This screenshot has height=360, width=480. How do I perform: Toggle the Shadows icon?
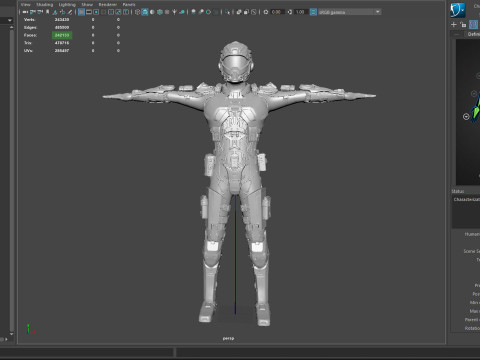click(182, 12)
